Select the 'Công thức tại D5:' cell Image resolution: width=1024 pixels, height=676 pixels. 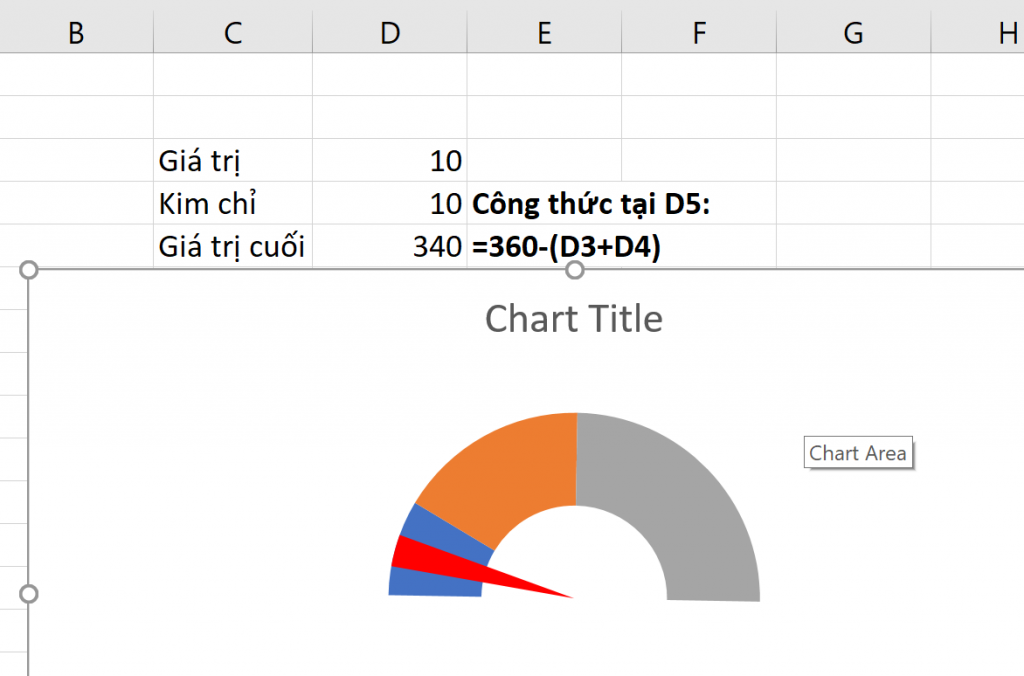[590, 203]
